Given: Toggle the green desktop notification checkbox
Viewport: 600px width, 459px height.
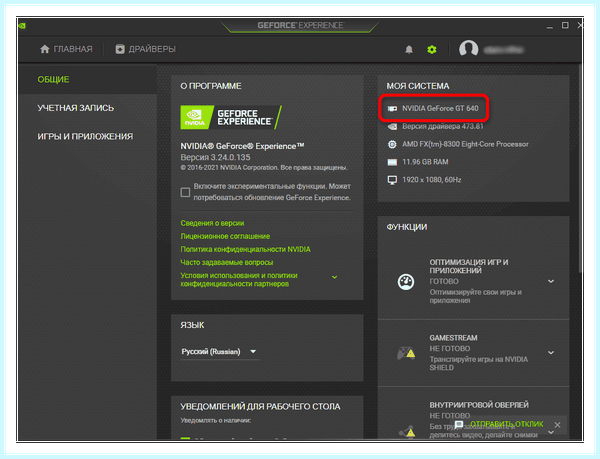Looking at the screenshot, I should pyautogui.click(x=185, y=438).
